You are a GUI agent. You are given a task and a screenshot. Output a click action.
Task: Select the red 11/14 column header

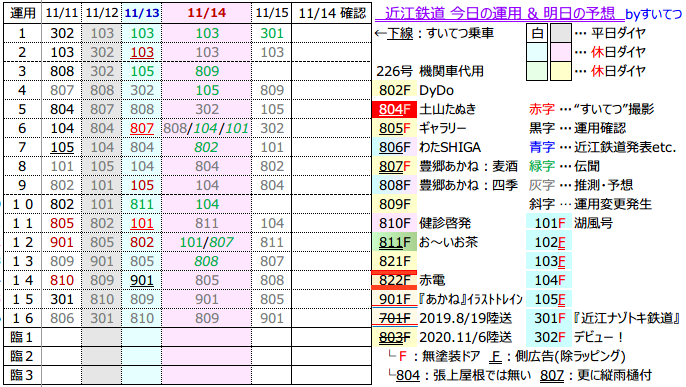[206, 13]
